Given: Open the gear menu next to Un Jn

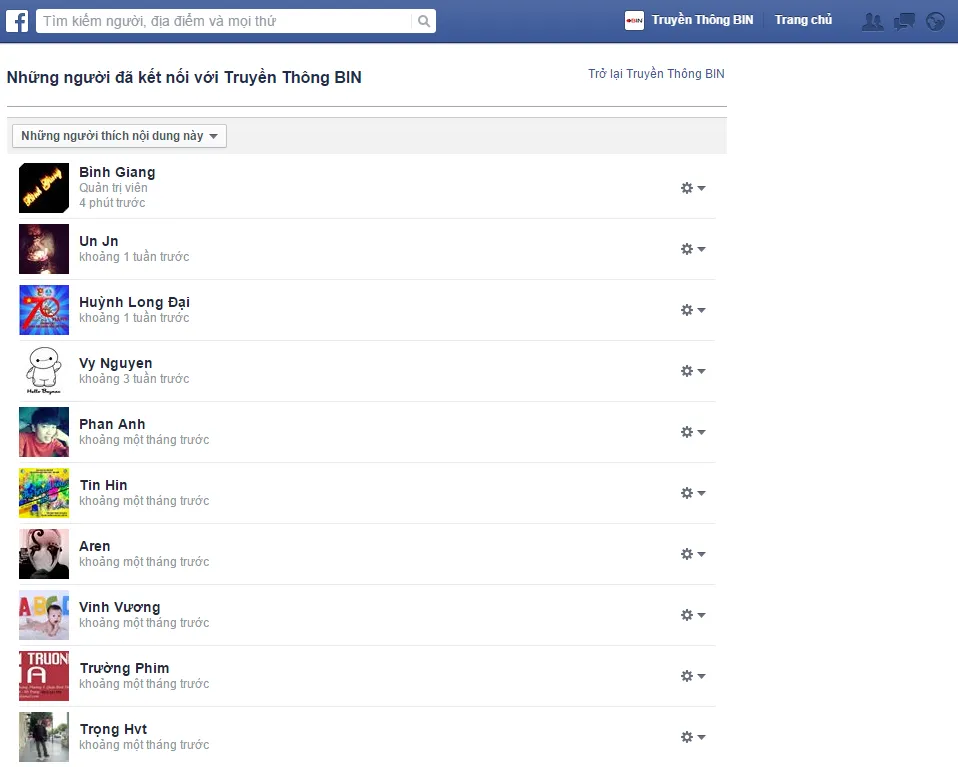Looking at the screenshot, I should tap(686, 248).
